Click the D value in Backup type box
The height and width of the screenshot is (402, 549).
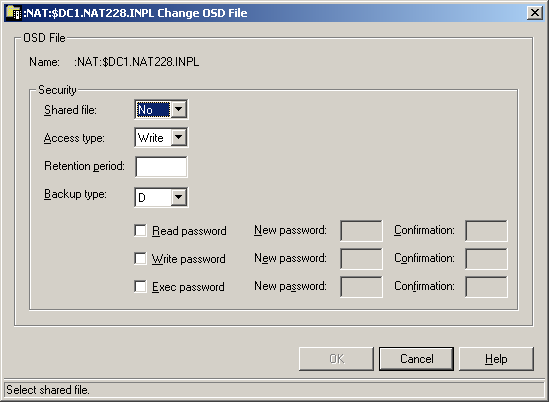pyautogui.click(x=142, y=198)
